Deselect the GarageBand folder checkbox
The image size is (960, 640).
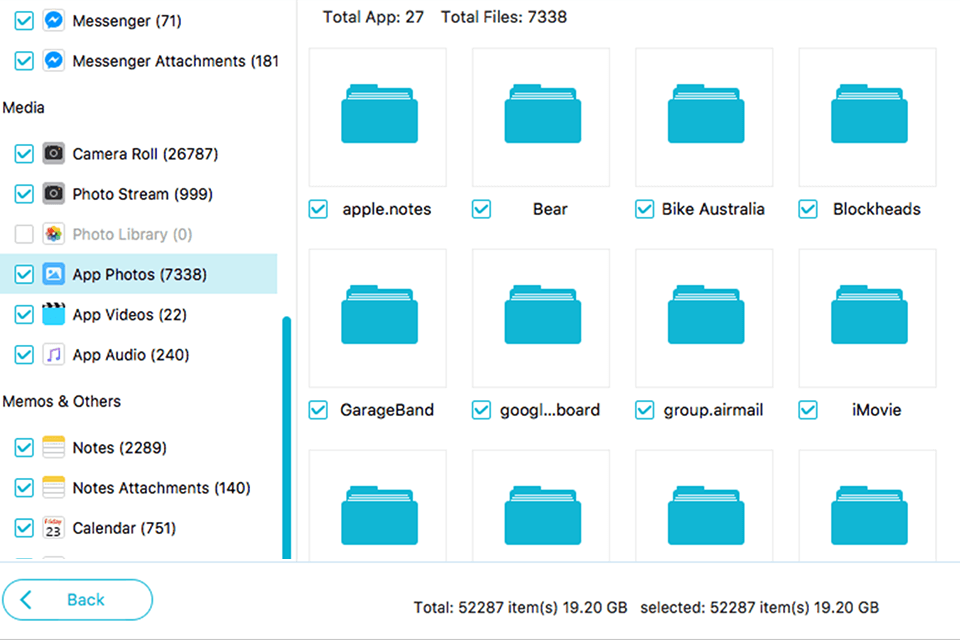coord(318,410)
